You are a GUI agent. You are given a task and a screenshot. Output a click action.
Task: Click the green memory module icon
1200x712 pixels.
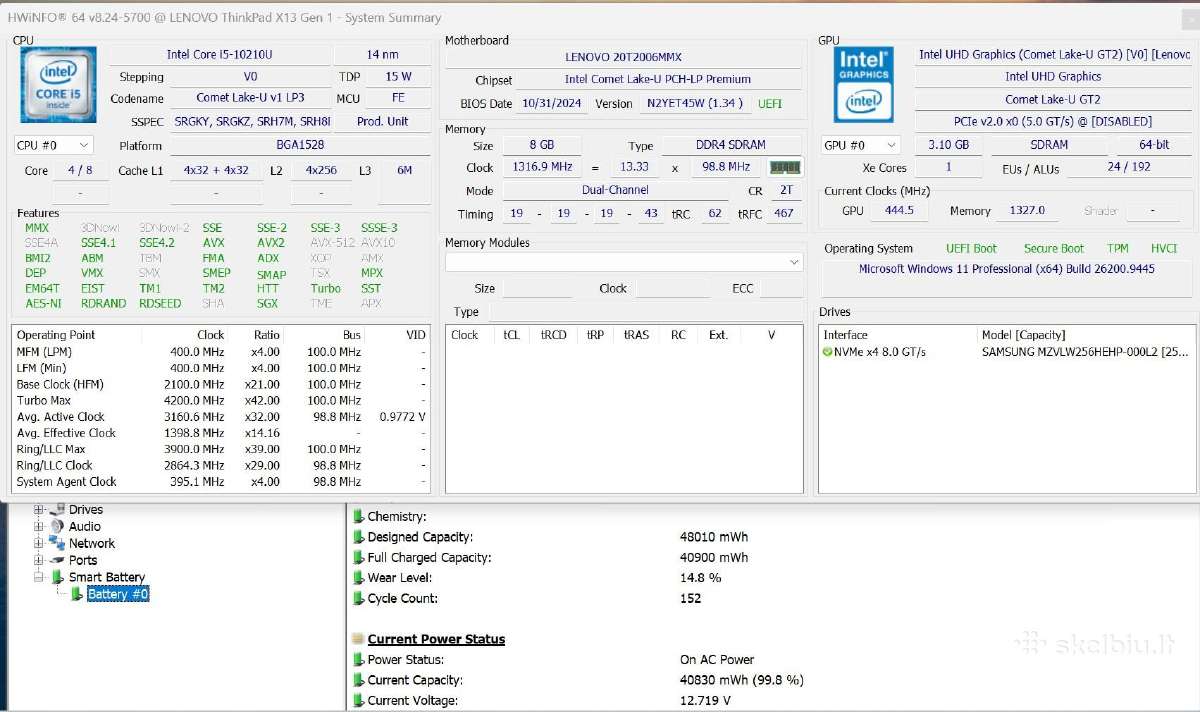coord(786,168)
